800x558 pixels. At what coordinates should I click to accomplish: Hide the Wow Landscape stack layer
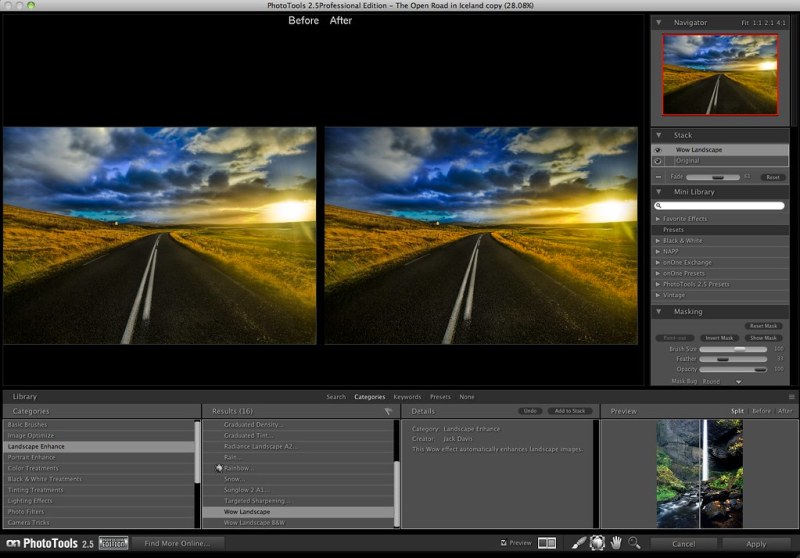pos(658,150)
